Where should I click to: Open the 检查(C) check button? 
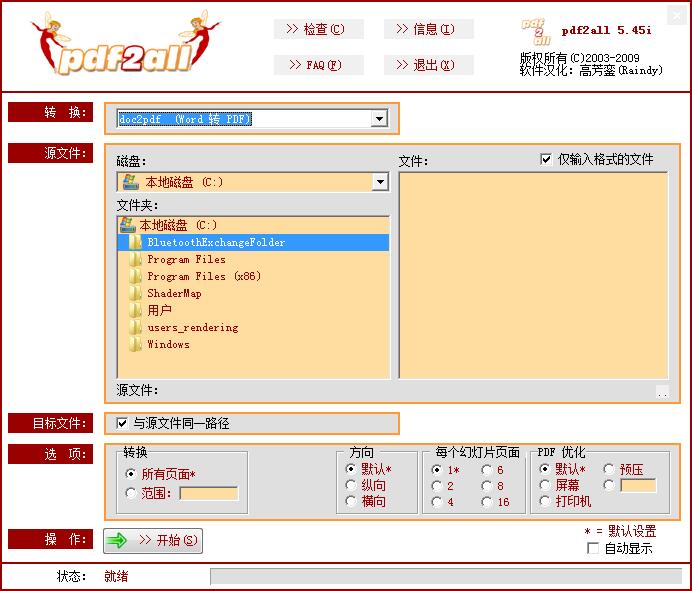click(x=319, y=29)
